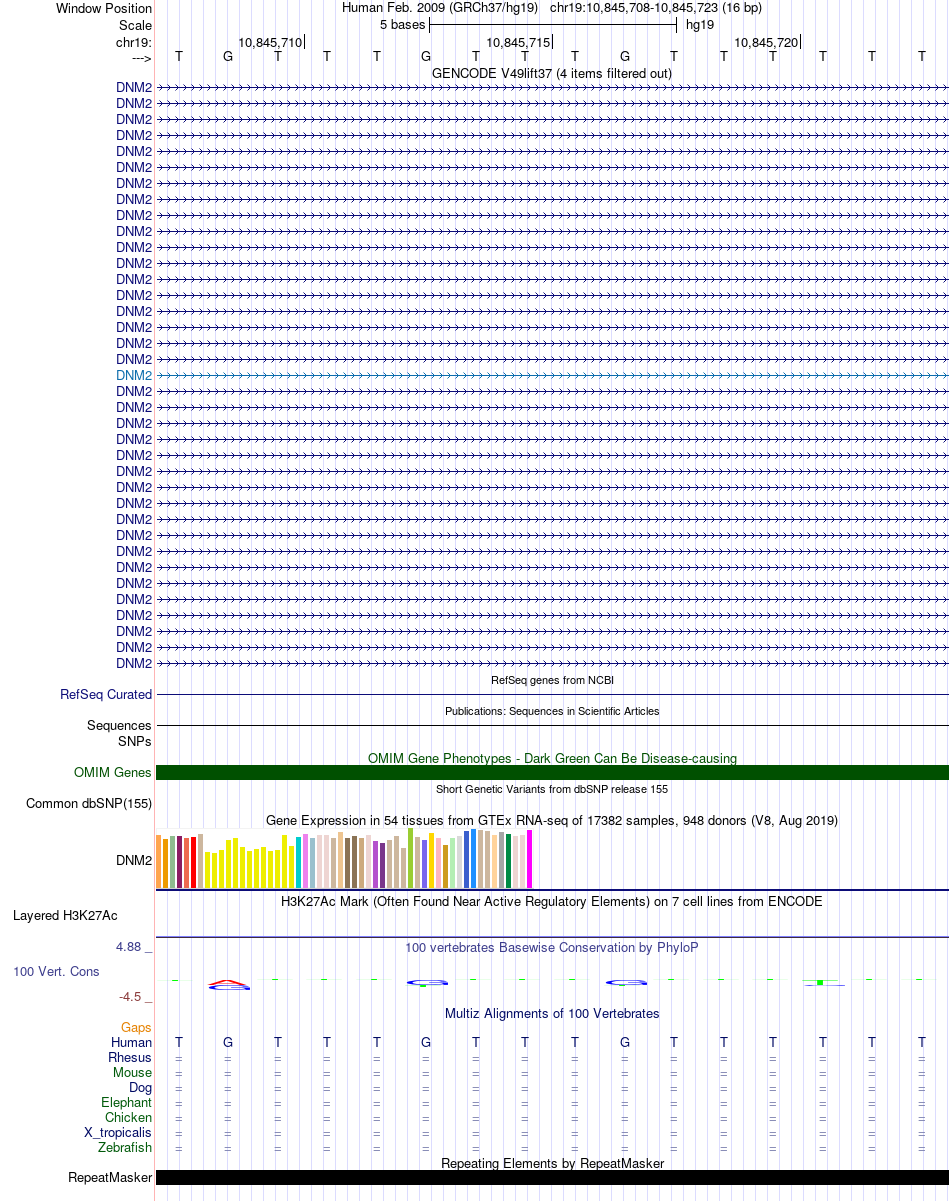
Task: Click the RepeatMasker track label
Action: click(x=110, y=1178)
